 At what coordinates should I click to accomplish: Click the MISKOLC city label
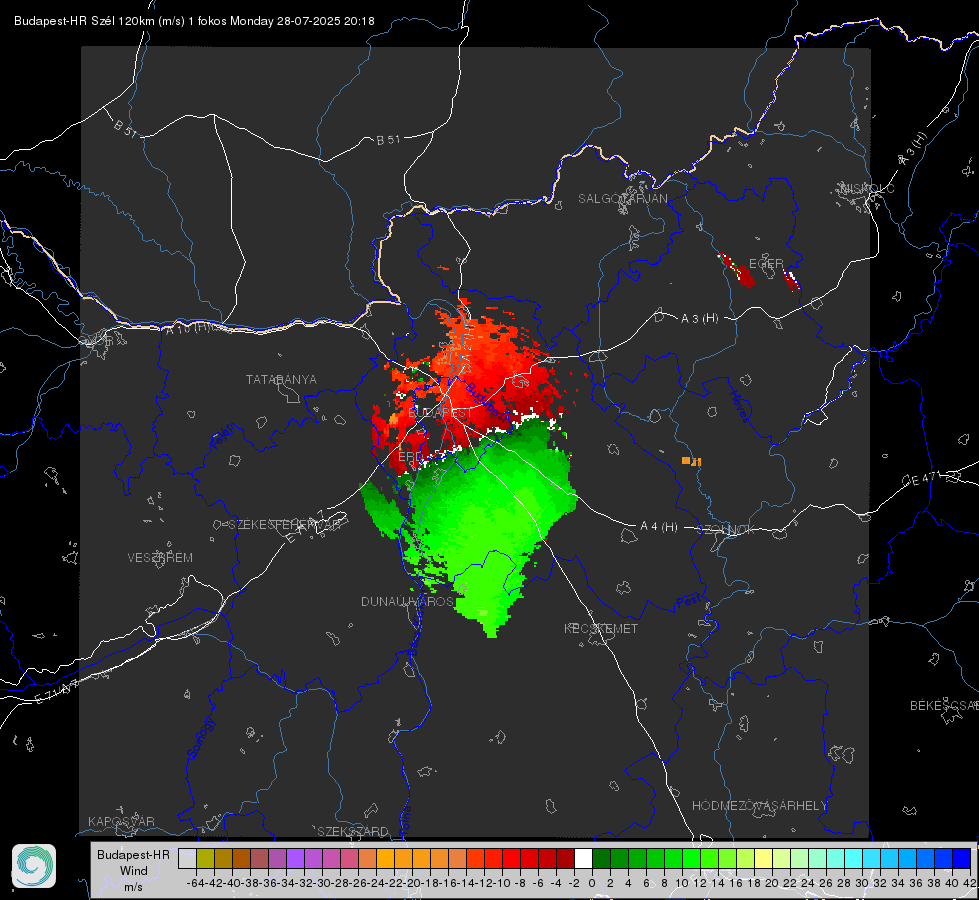click(867, 188)
